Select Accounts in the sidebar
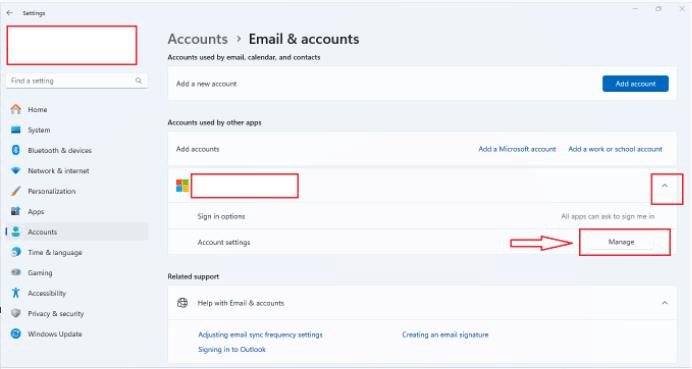Screen dimensions: 692x369 click(77, 232)
